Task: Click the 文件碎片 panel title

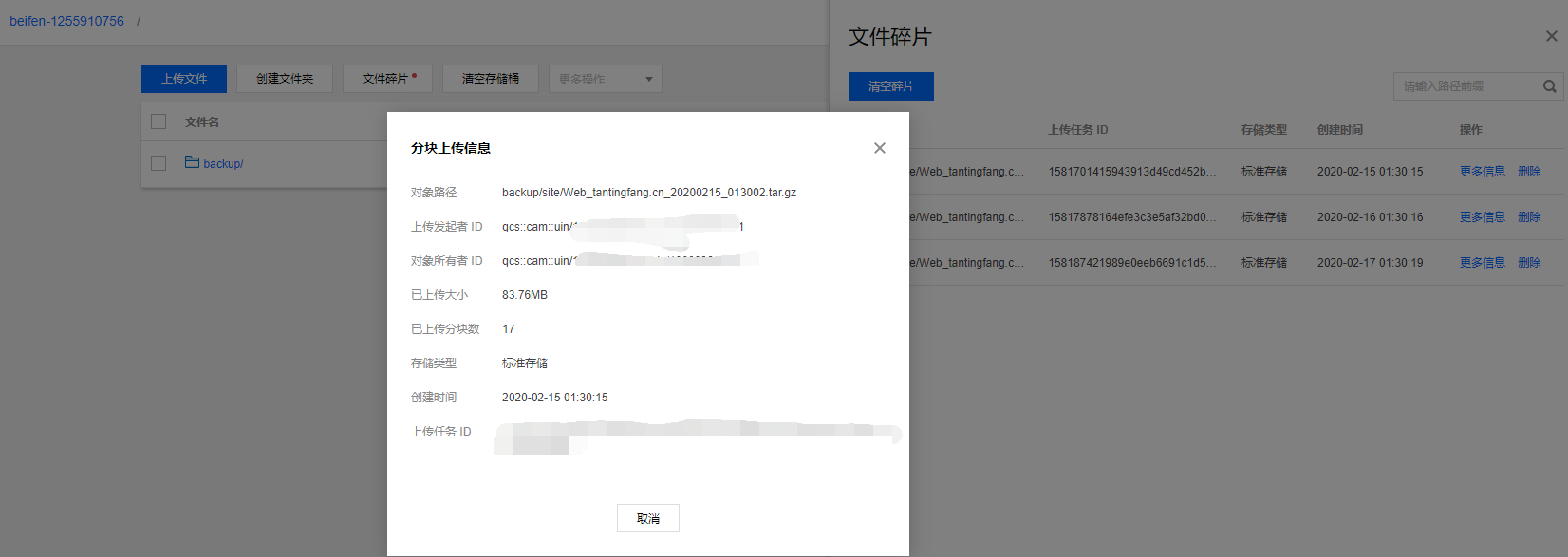Action: tap(890, 37)
